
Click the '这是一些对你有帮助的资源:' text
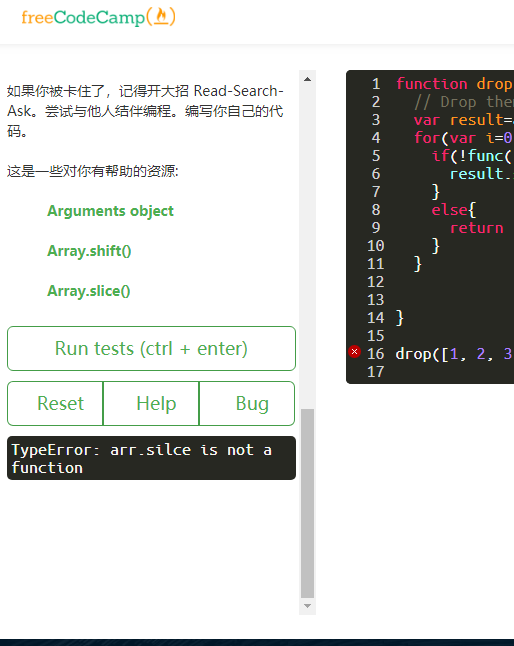[93, 171]
